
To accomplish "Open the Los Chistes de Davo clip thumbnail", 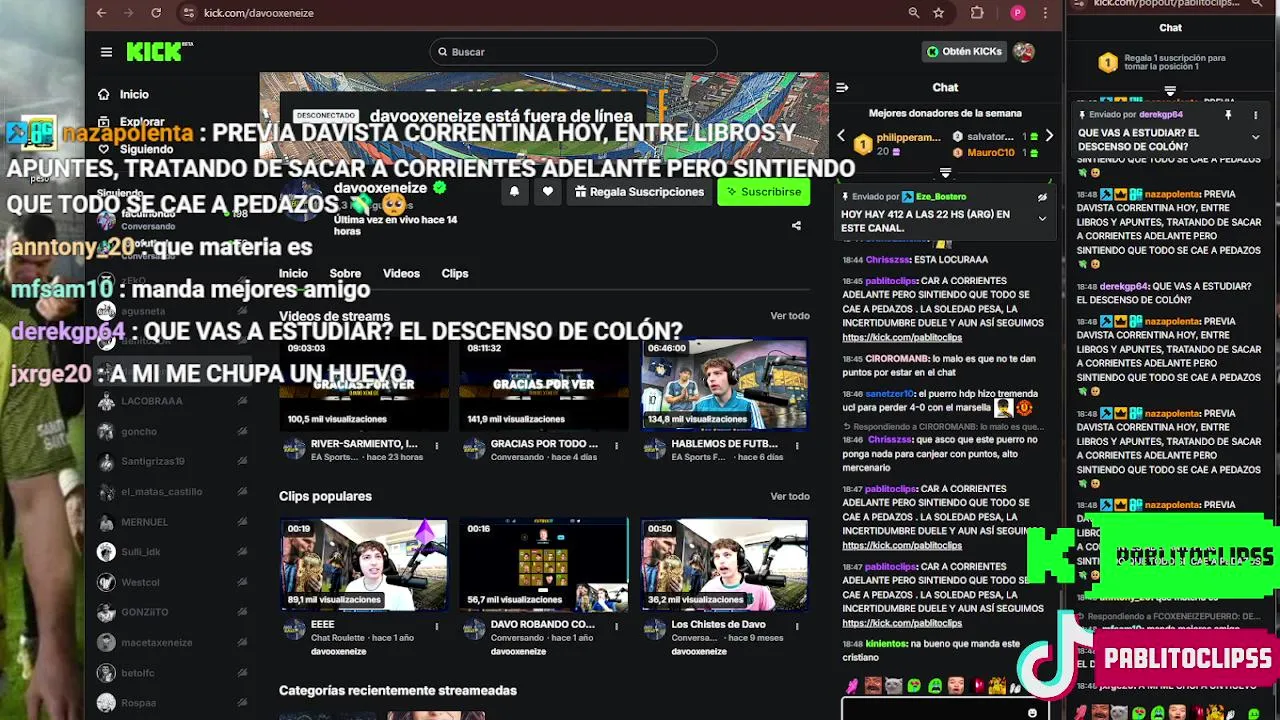I will 724,565.
